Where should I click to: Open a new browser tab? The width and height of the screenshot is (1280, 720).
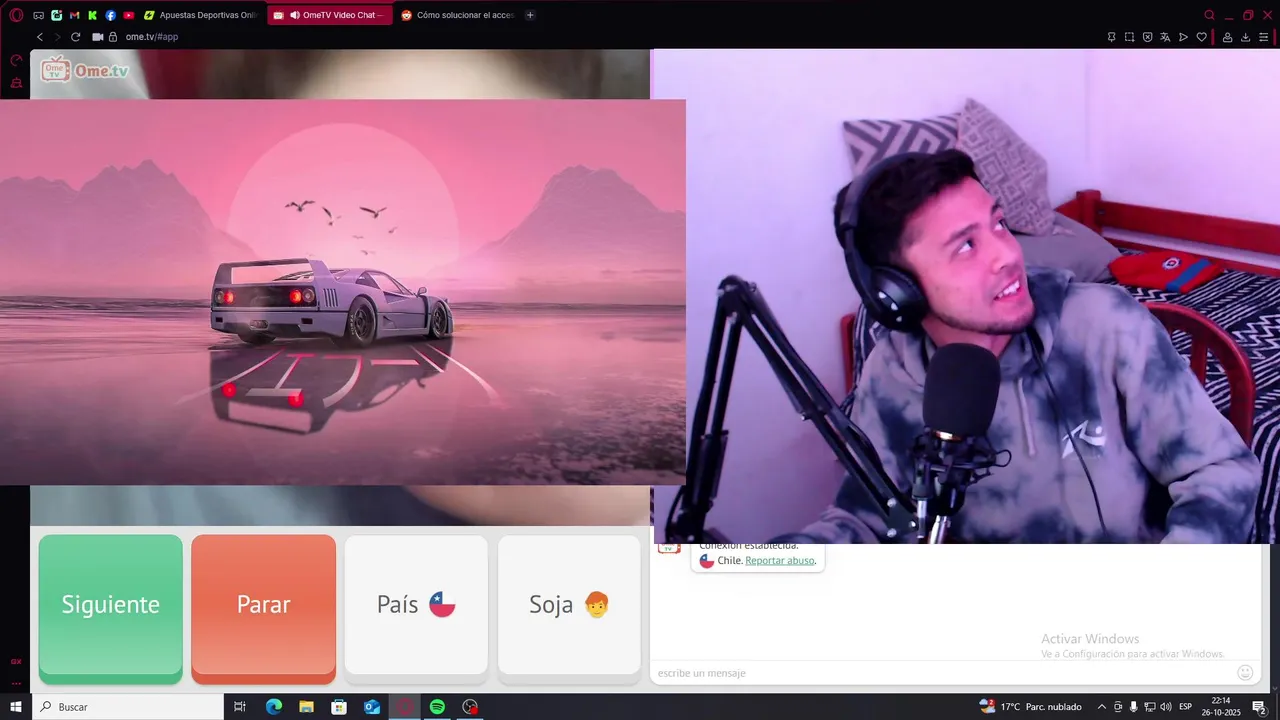(530, 15)
